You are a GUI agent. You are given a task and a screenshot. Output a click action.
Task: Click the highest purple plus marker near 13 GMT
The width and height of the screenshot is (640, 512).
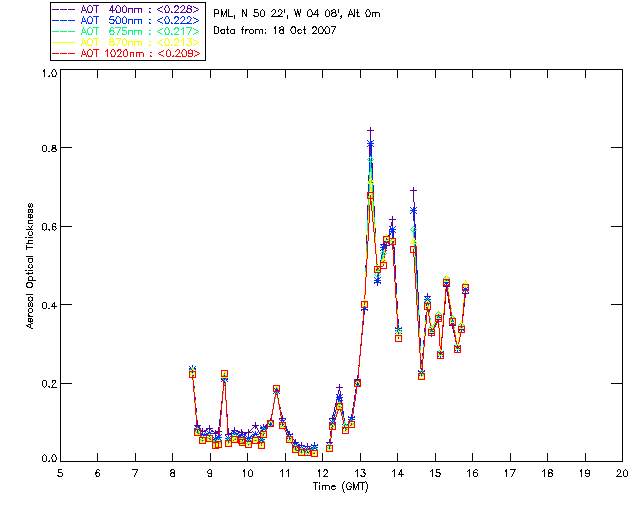pos(370,131)
